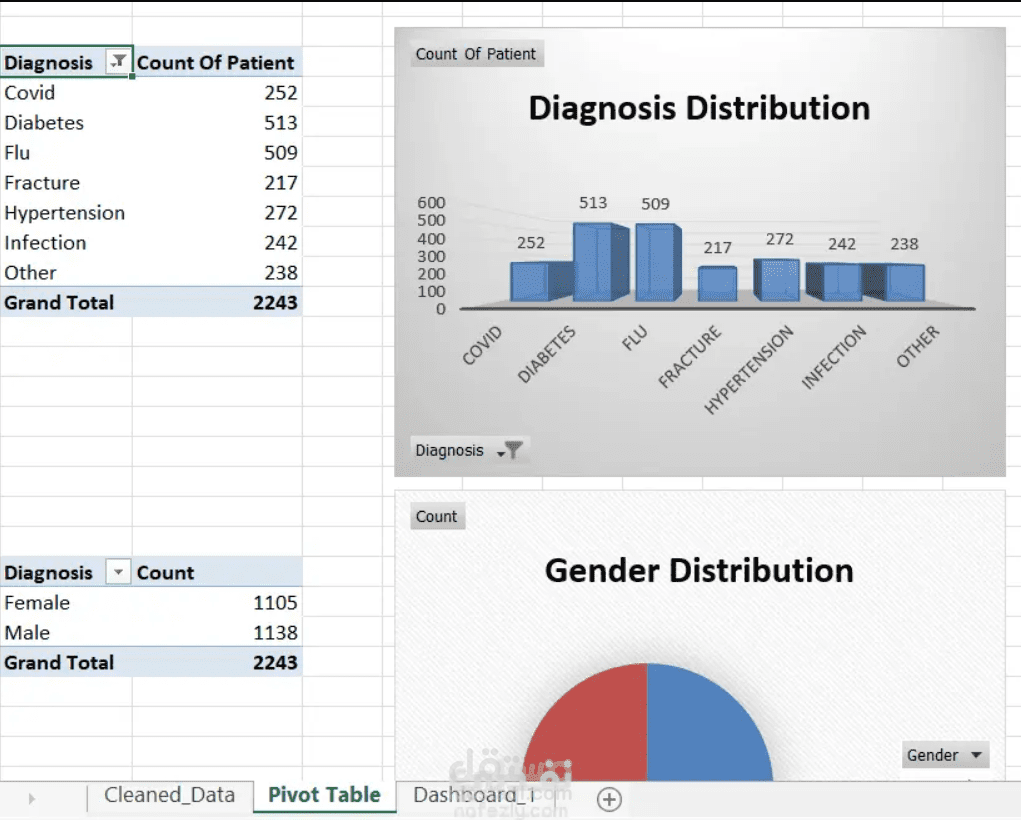Click the cell with value 252
This screenshot has height=820, width=1021.
click(217, 92)
